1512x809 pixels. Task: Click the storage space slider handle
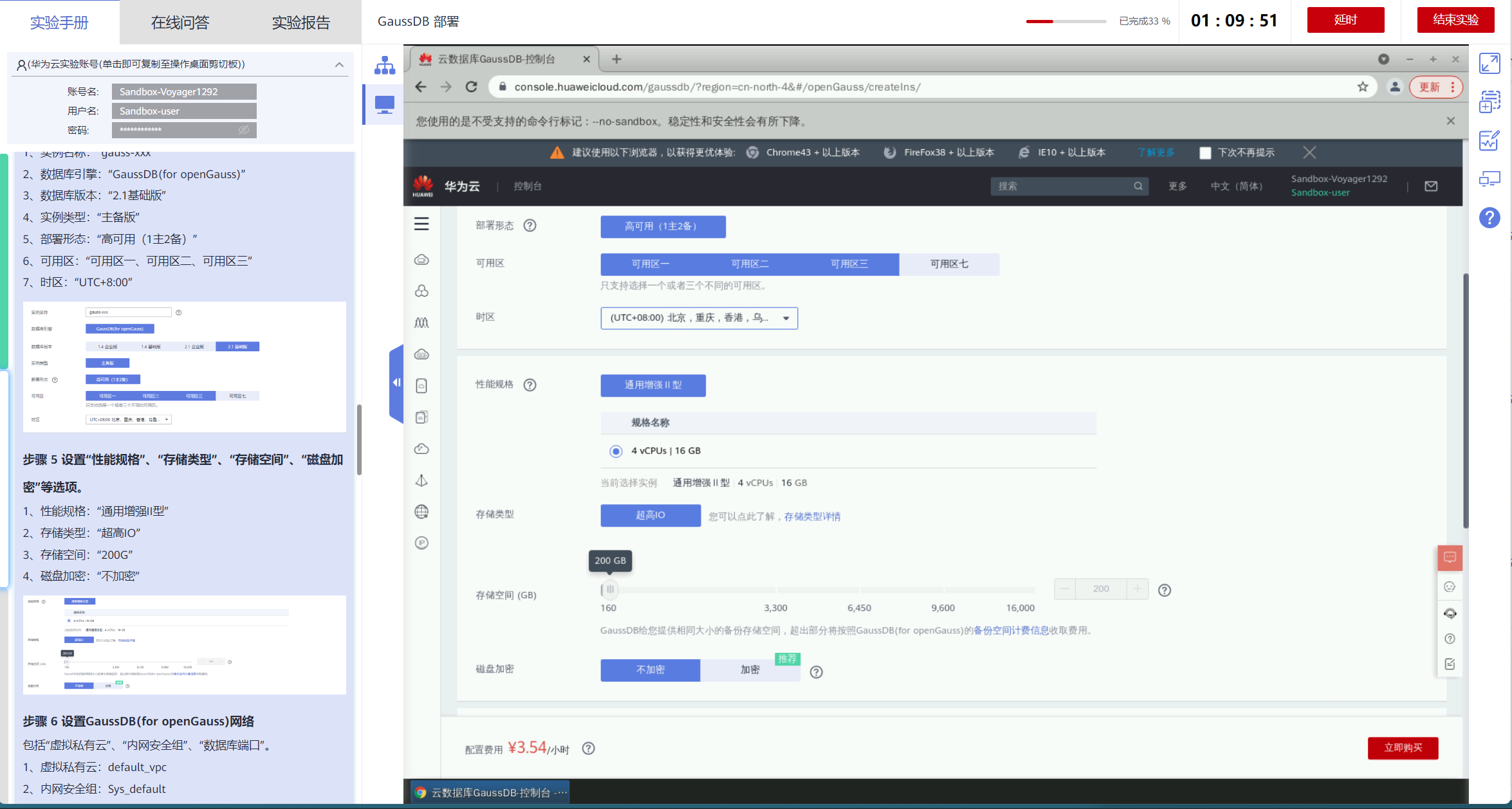click(610, 589)
